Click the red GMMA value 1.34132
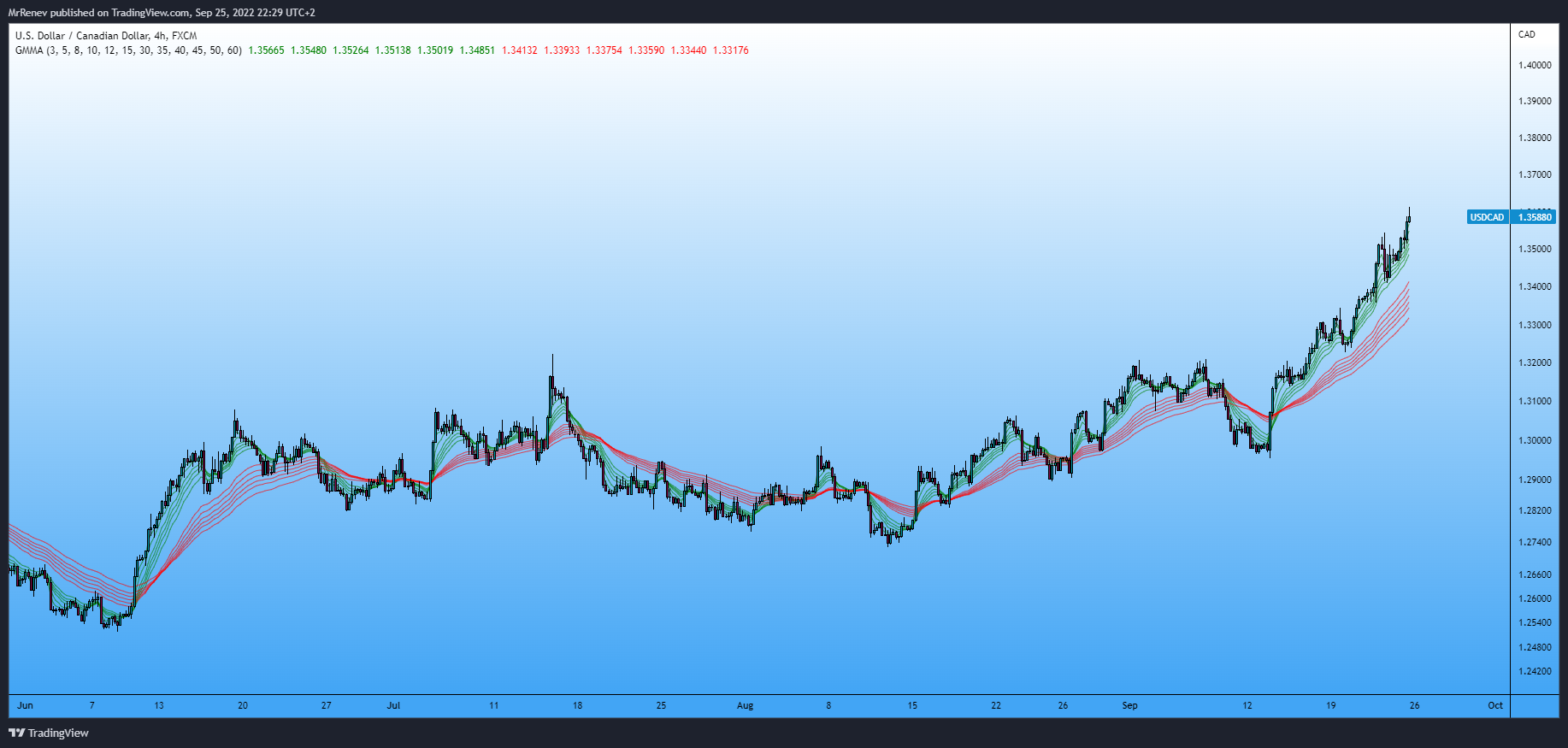Screen dimensions: 1568x748 point(520,50)
